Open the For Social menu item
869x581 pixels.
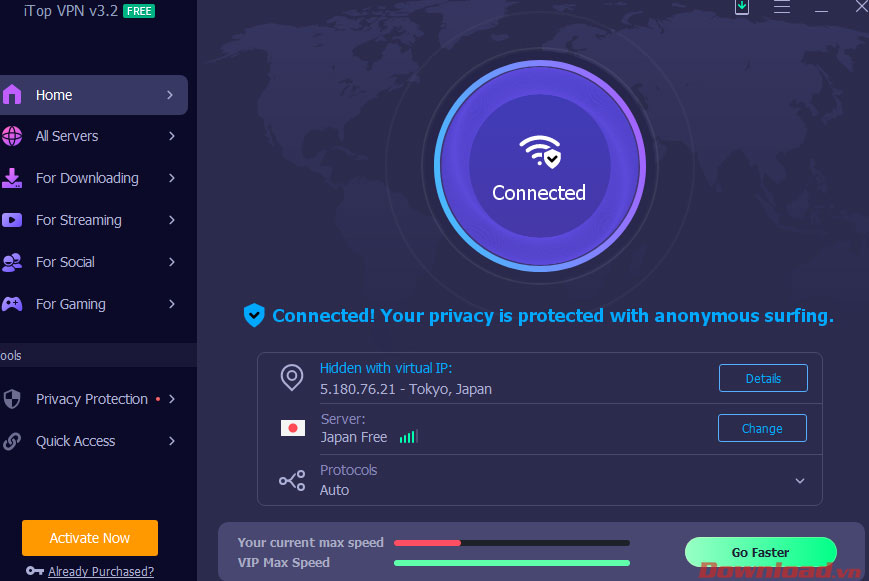66,262
